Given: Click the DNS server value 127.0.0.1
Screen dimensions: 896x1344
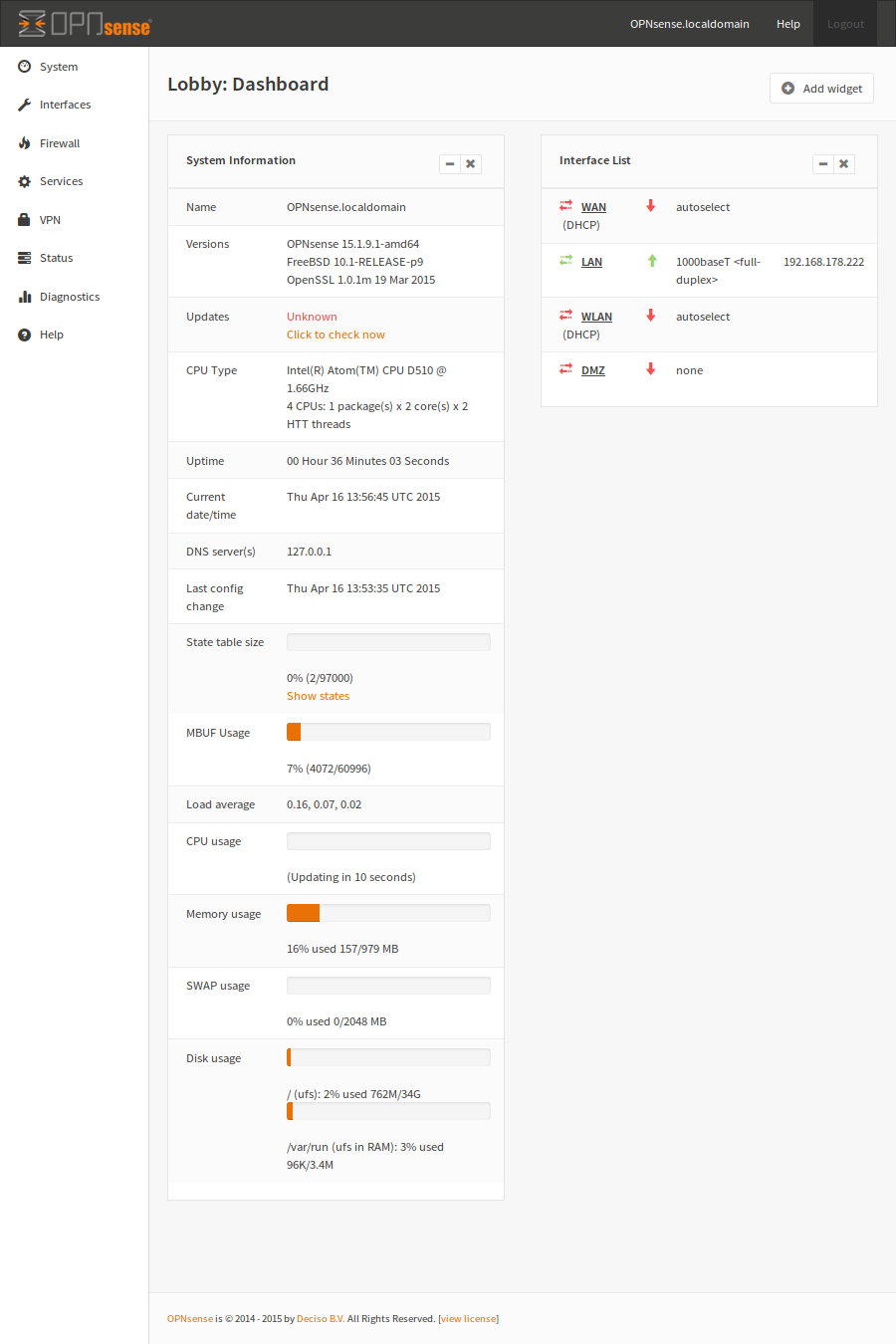Looking at the screenshot, I should (x=309, y=552).
